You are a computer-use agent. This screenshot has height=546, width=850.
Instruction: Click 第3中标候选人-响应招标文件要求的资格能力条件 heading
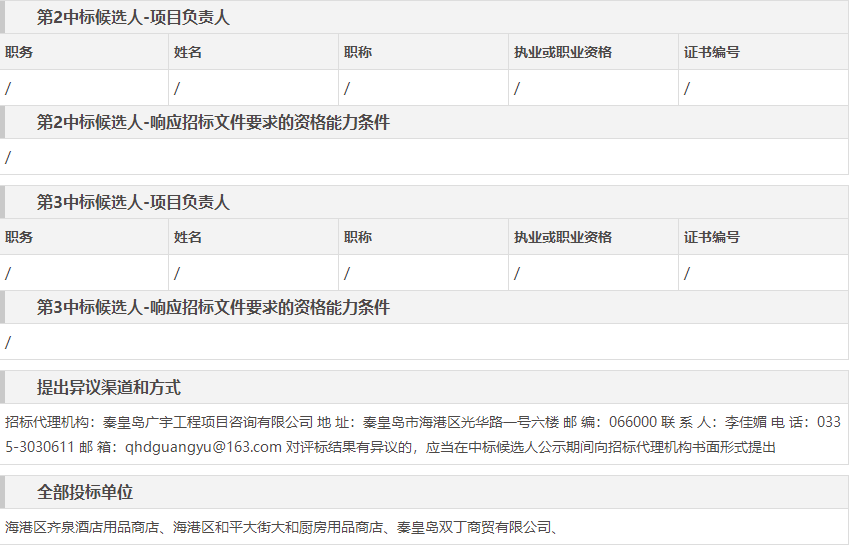[x=213, y=307]
